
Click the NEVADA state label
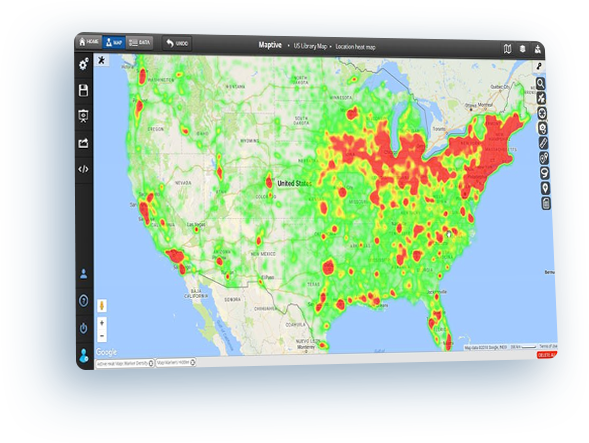[183, 183]
